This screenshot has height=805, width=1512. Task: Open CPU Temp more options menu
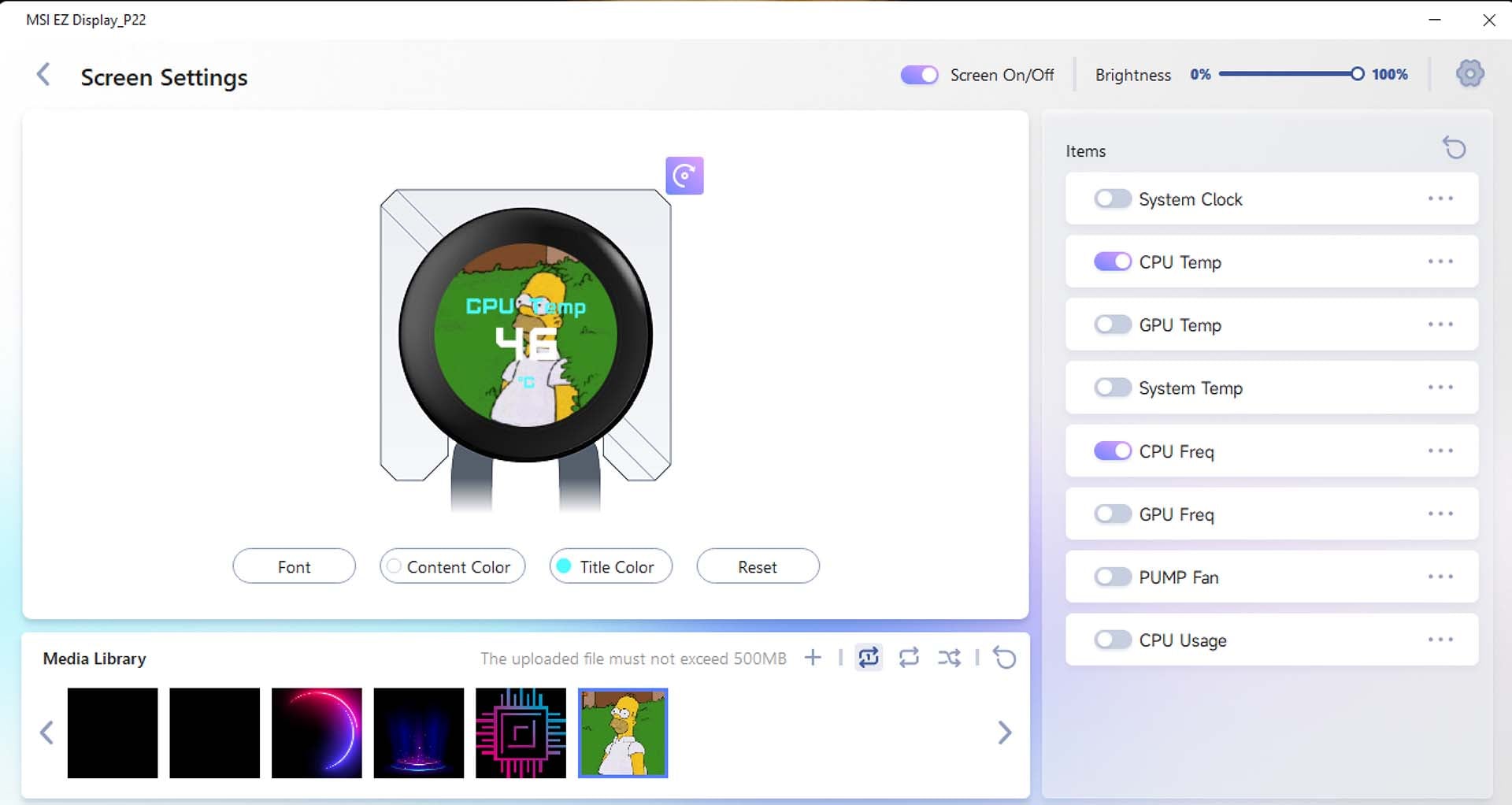tap(1440, 262)
